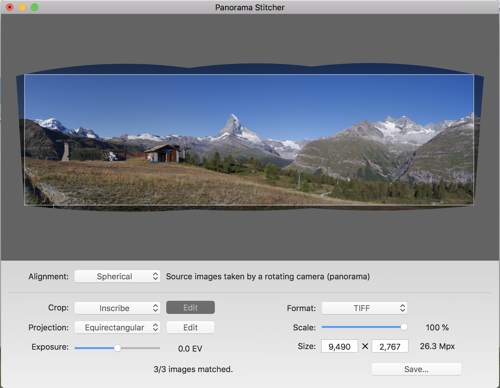Click the Edit button next to Projection

(x=190, y=327)
